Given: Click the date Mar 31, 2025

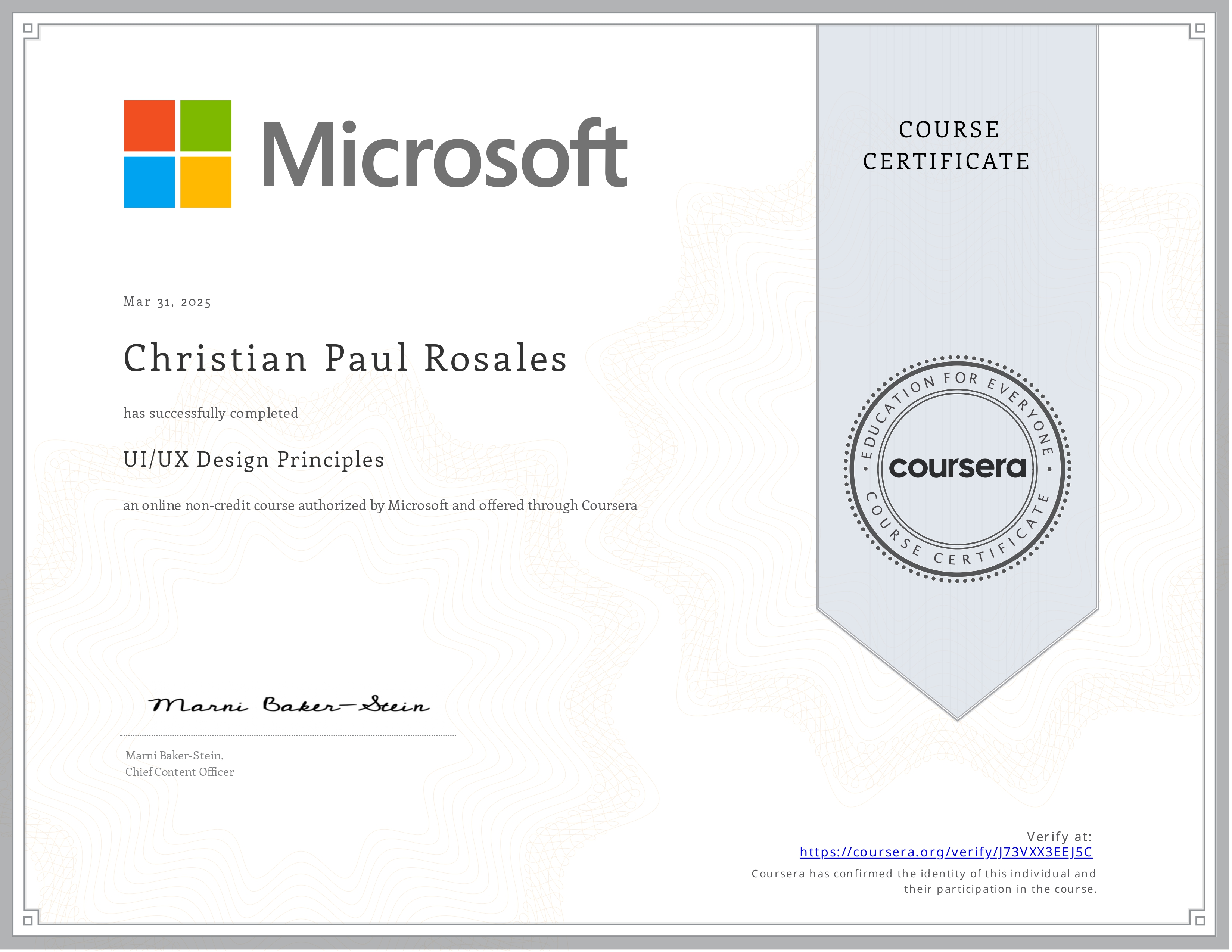Looking at the screenshot, I should [x=167, y=302].
